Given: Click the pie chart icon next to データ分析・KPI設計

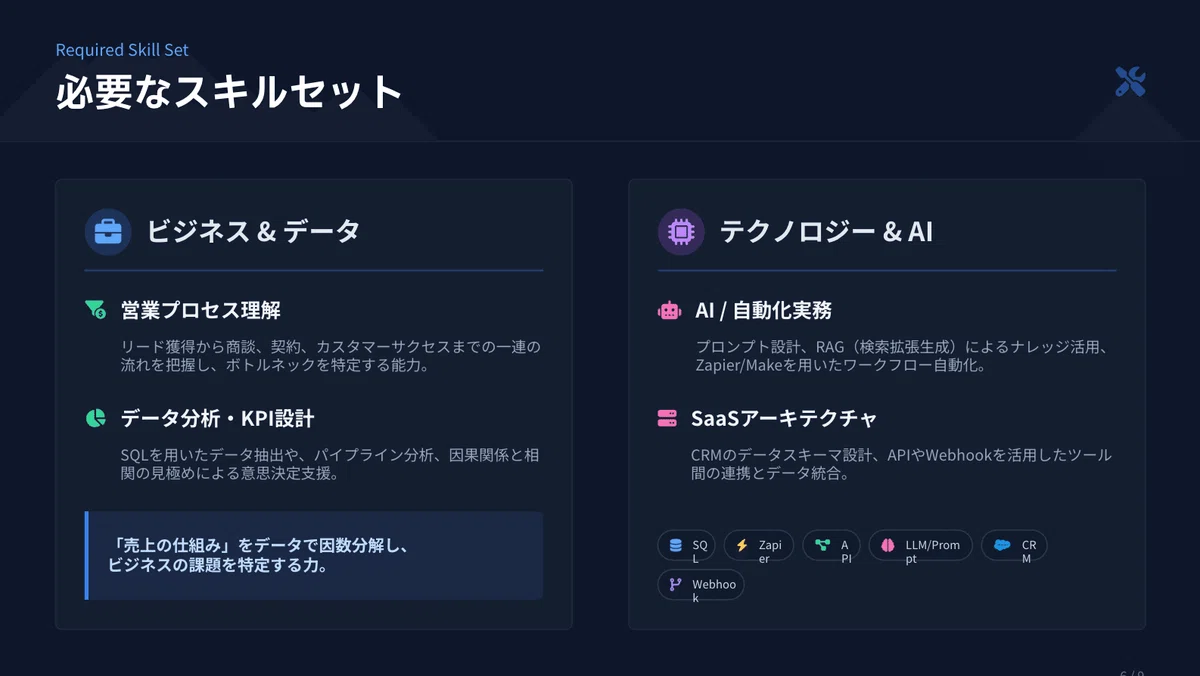Looking at the screenshot, I should pos(96,418).
